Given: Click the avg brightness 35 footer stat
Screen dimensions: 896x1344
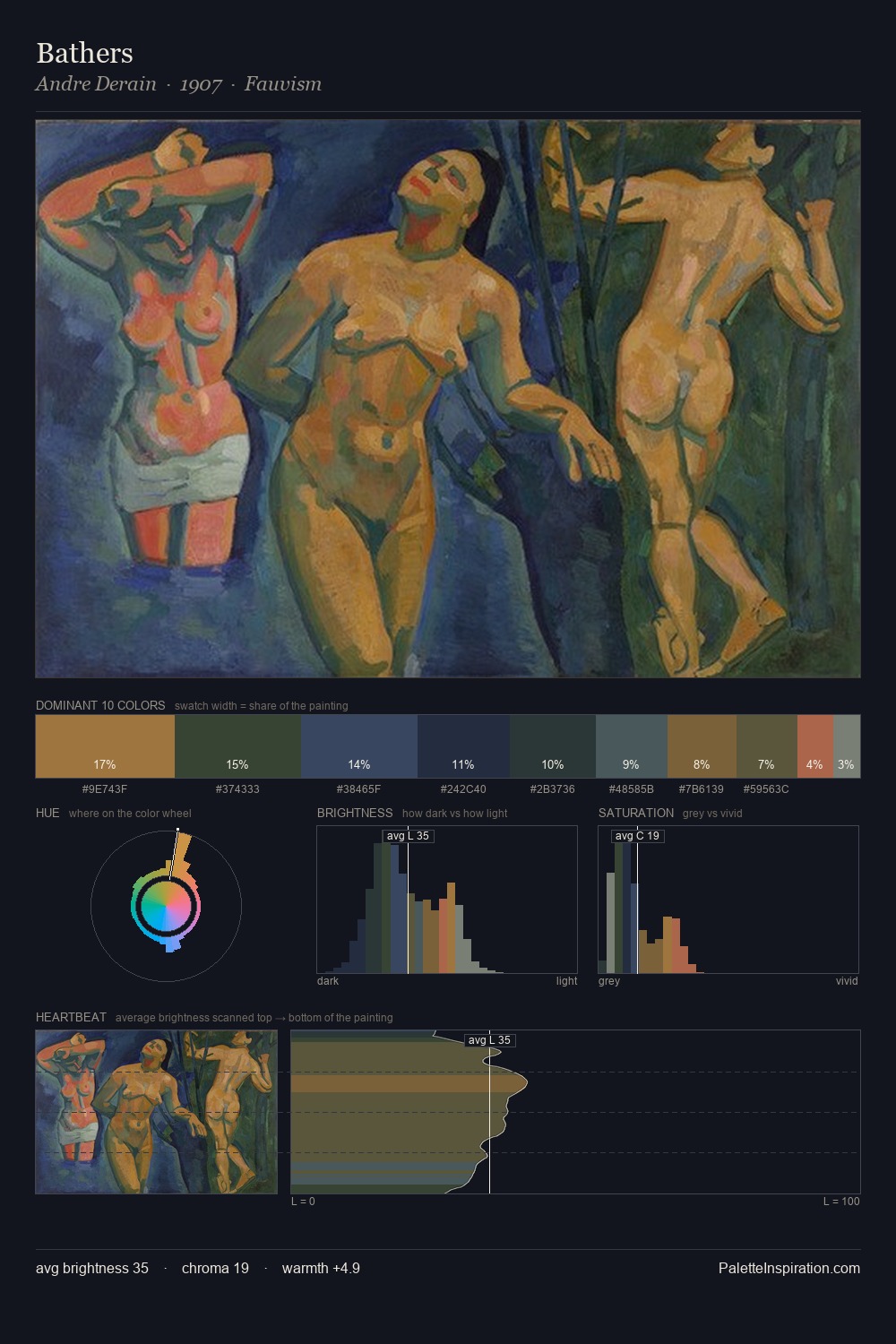Looking at the screenshot, I should click(92, 1268).
